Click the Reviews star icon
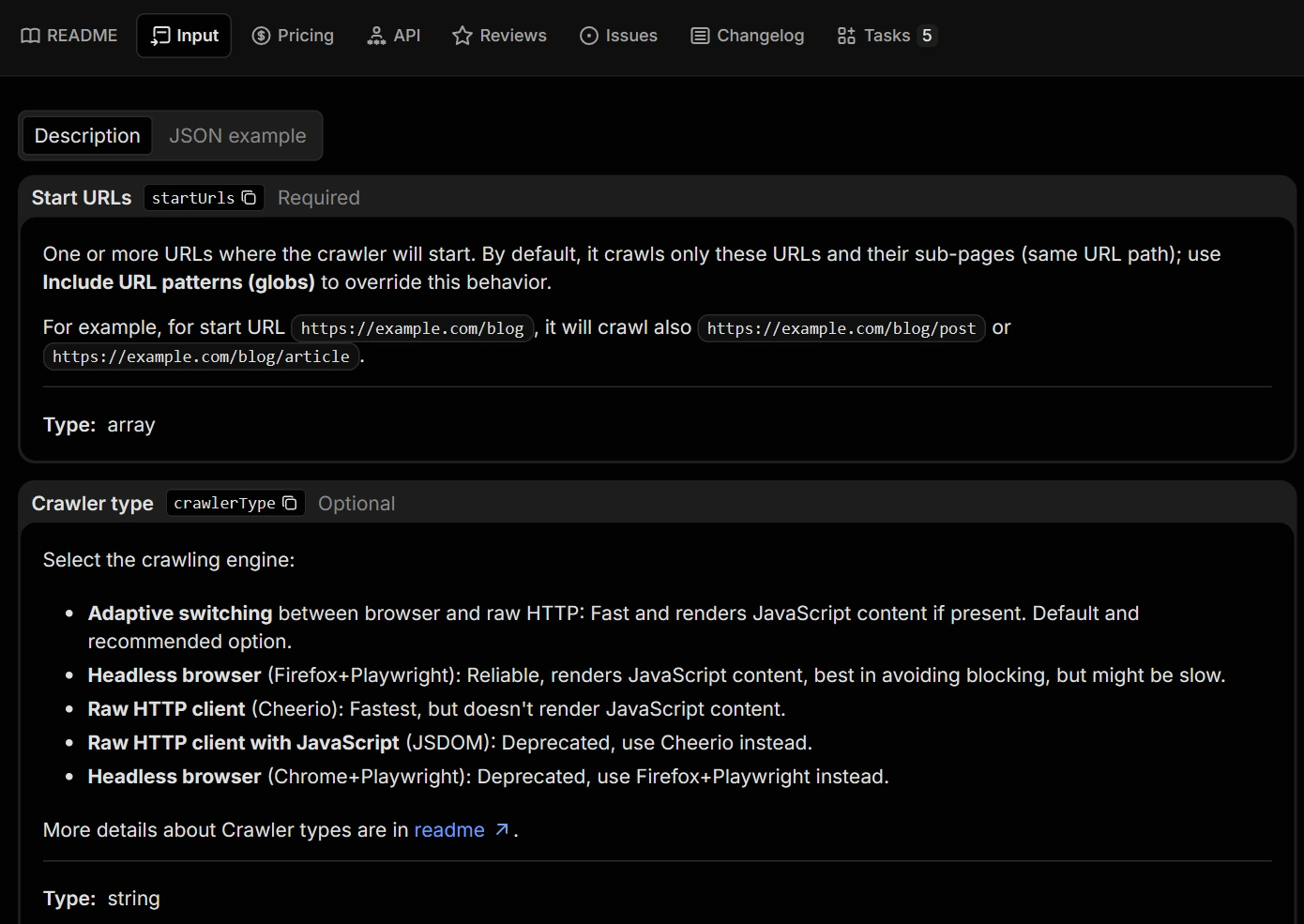Viewport: 1304px width, 924px height. (x=462, y=36)
